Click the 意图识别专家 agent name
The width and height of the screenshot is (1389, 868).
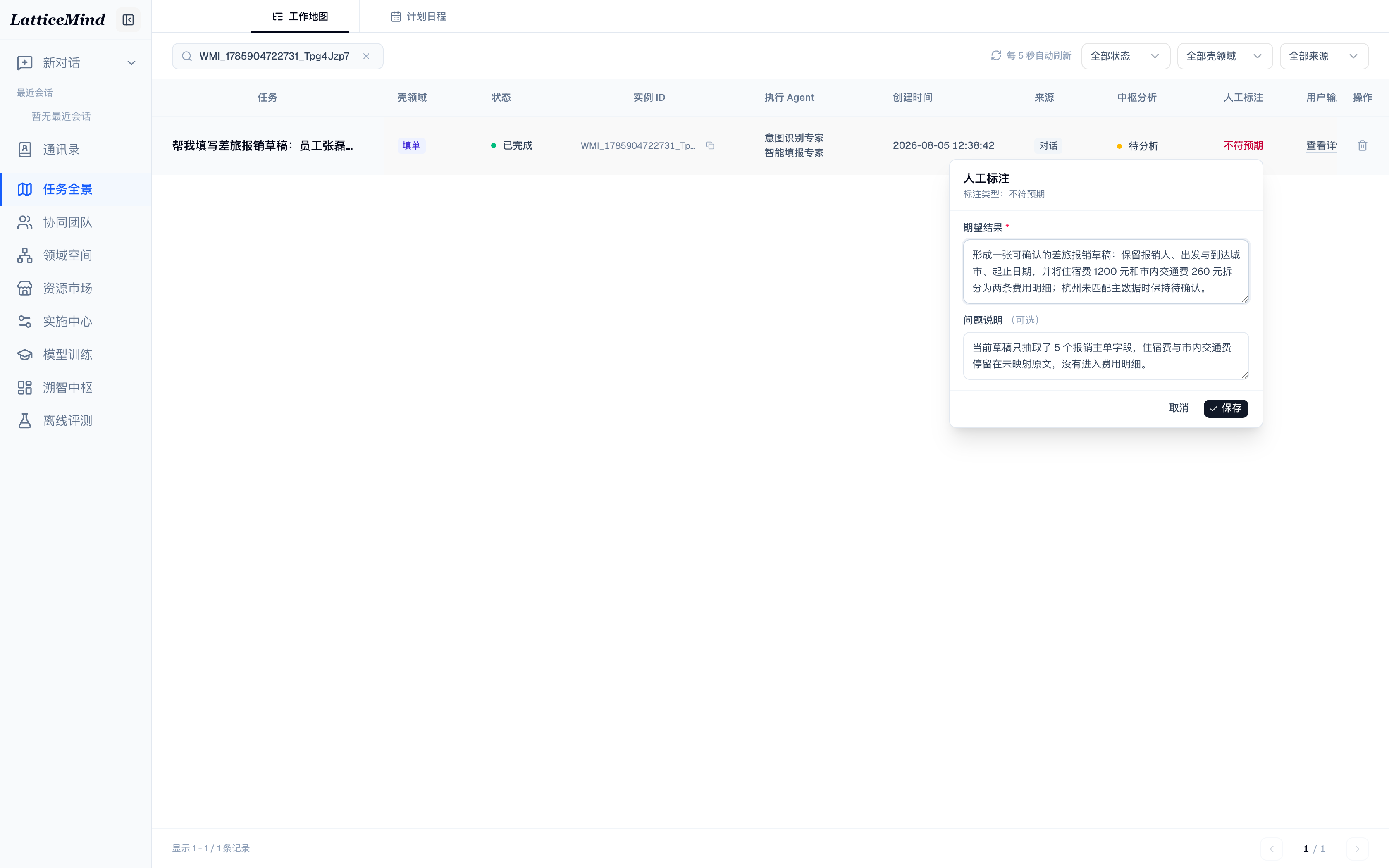[x=794, y=138]
